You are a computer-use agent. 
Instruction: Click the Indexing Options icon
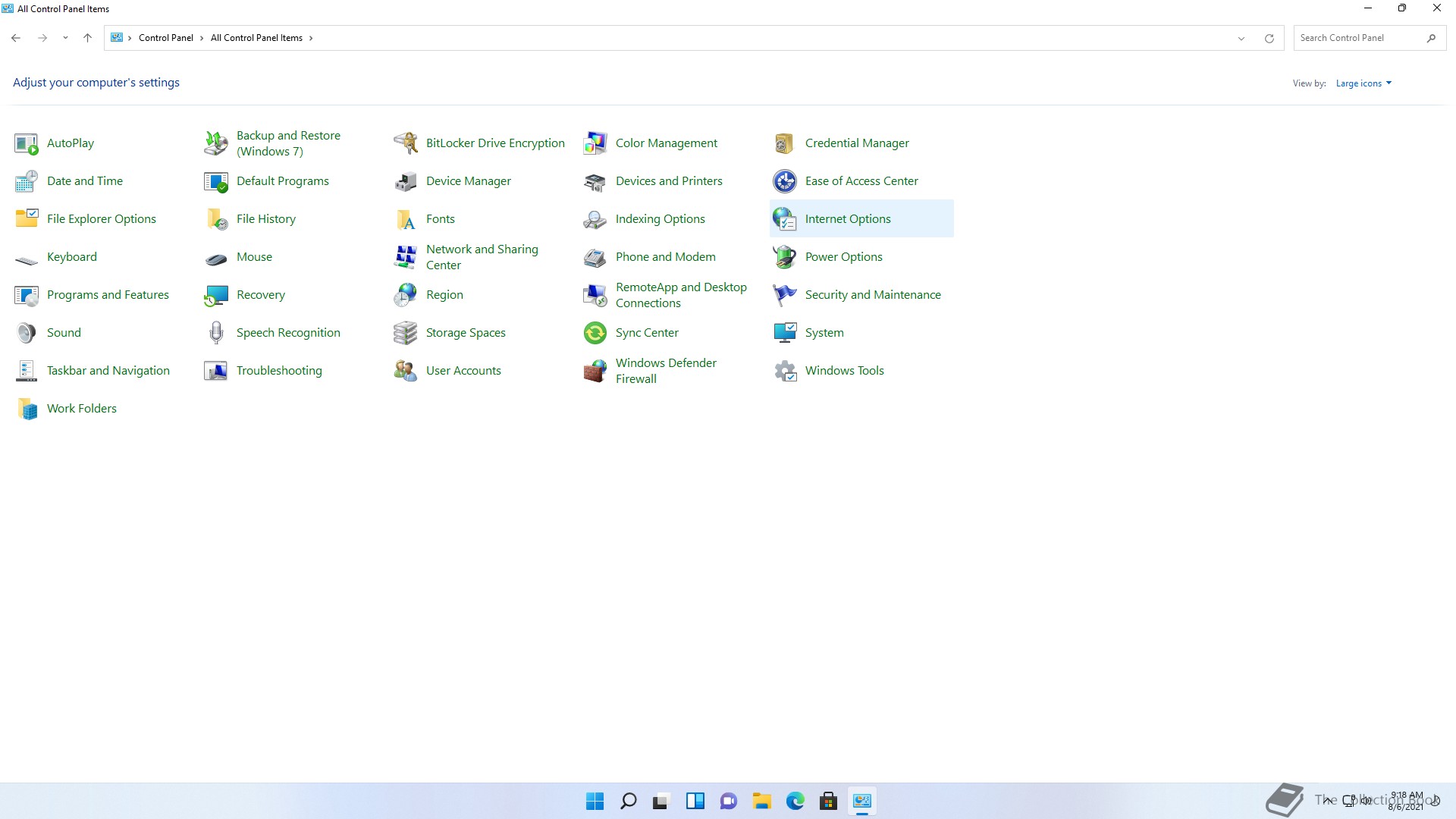[595, 219]
